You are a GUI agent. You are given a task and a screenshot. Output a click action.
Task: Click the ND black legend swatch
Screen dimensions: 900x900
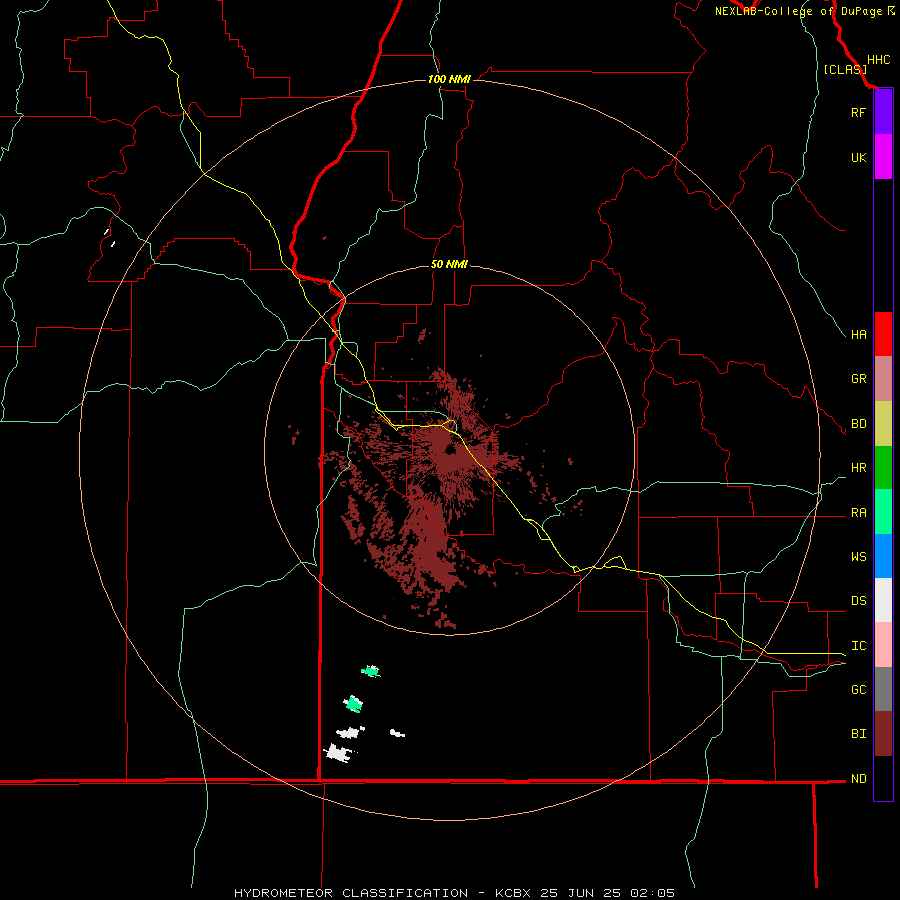(883, 778)
